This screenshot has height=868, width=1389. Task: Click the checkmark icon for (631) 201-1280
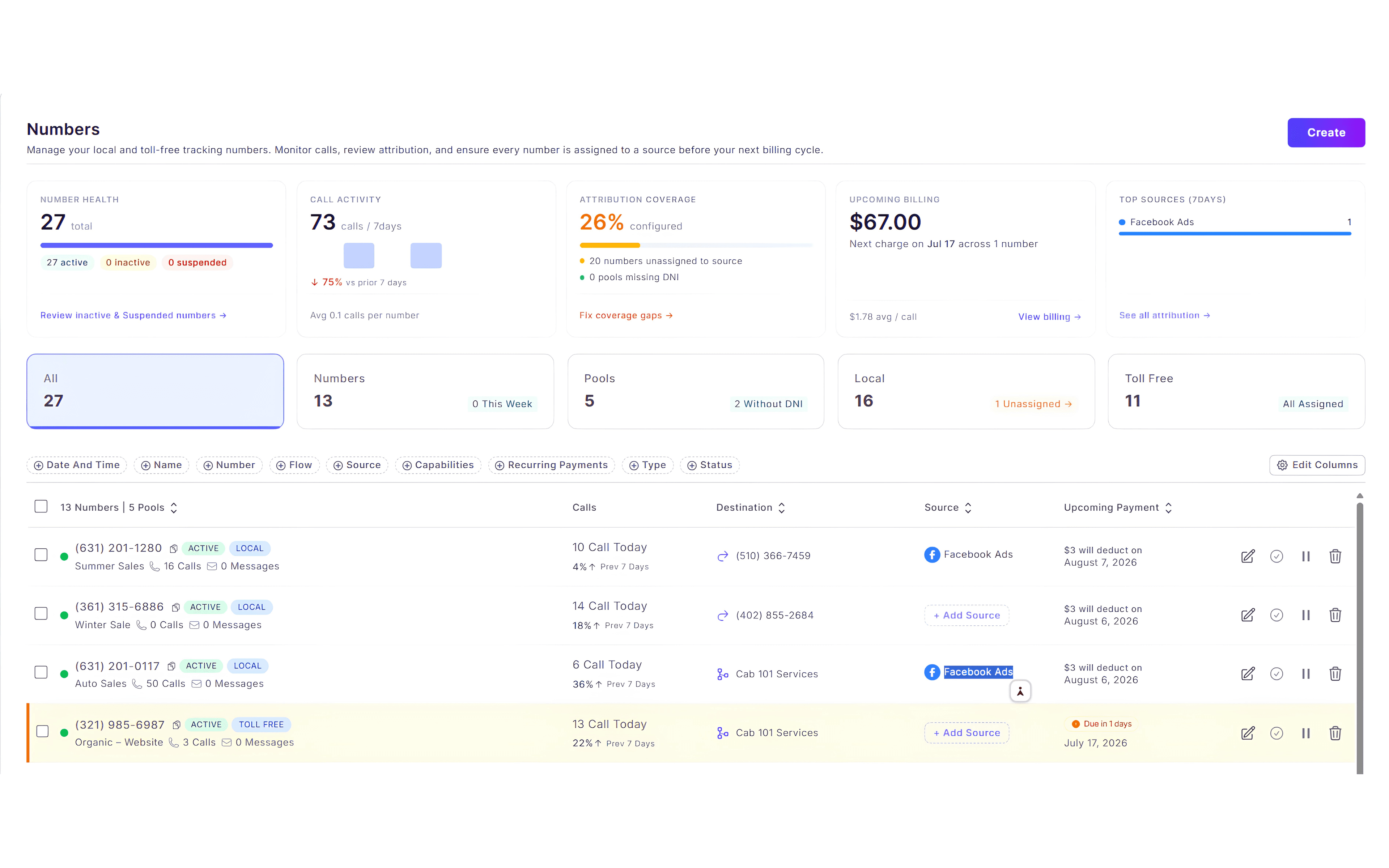pos(1276,556)
